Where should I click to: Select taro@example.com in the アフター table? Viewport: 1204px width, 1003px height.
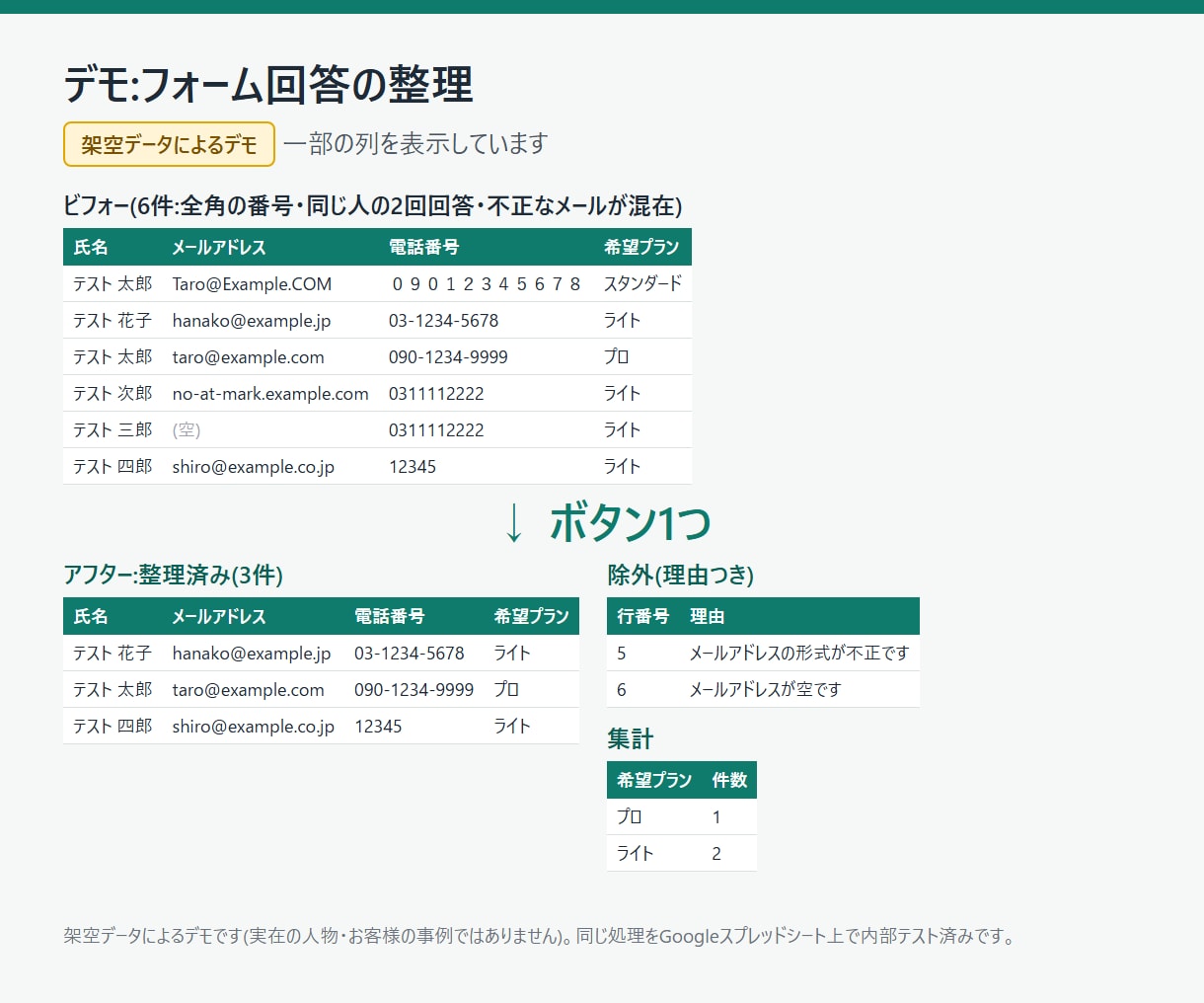click(248, 689)
